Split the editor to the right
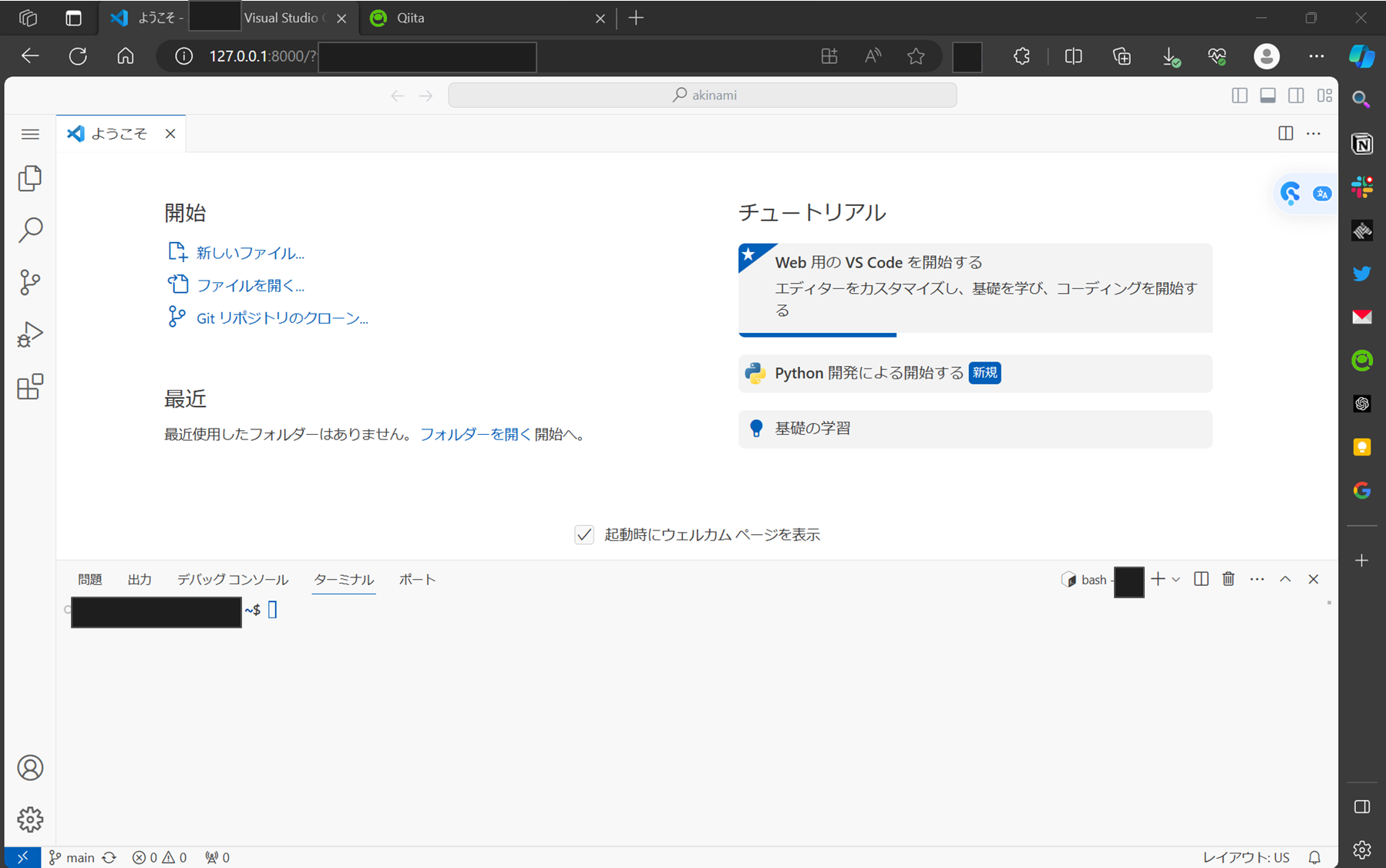 click(x=1285, y=133)
